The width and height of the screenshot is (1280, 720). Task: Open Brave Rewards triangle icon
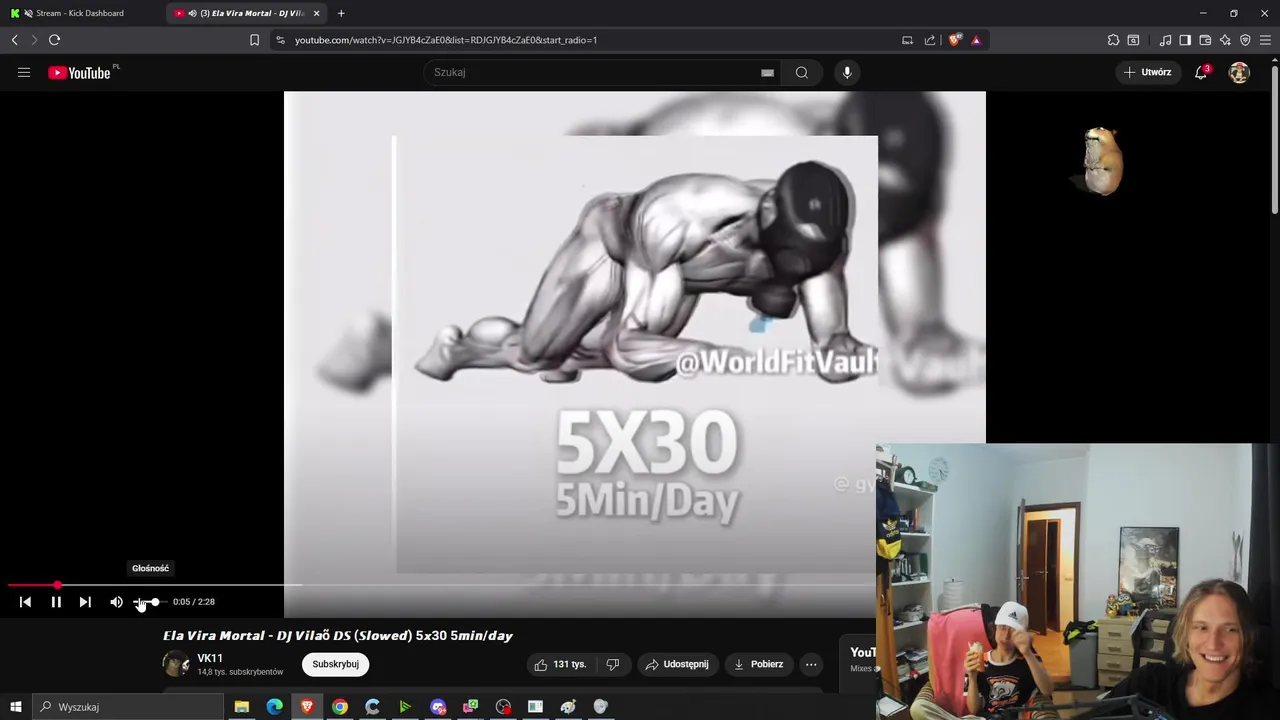coord(976,40)
